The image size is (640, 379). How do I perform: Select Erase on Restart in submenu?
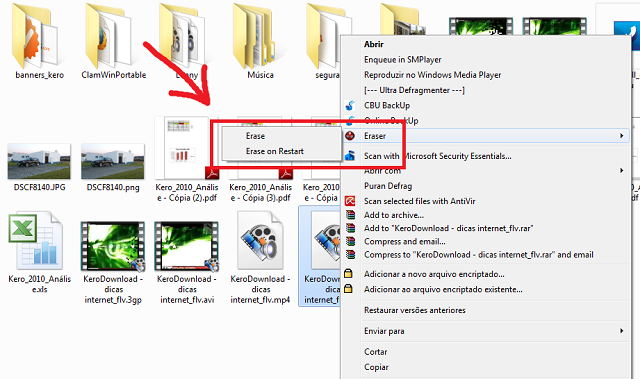click(275, 151)
